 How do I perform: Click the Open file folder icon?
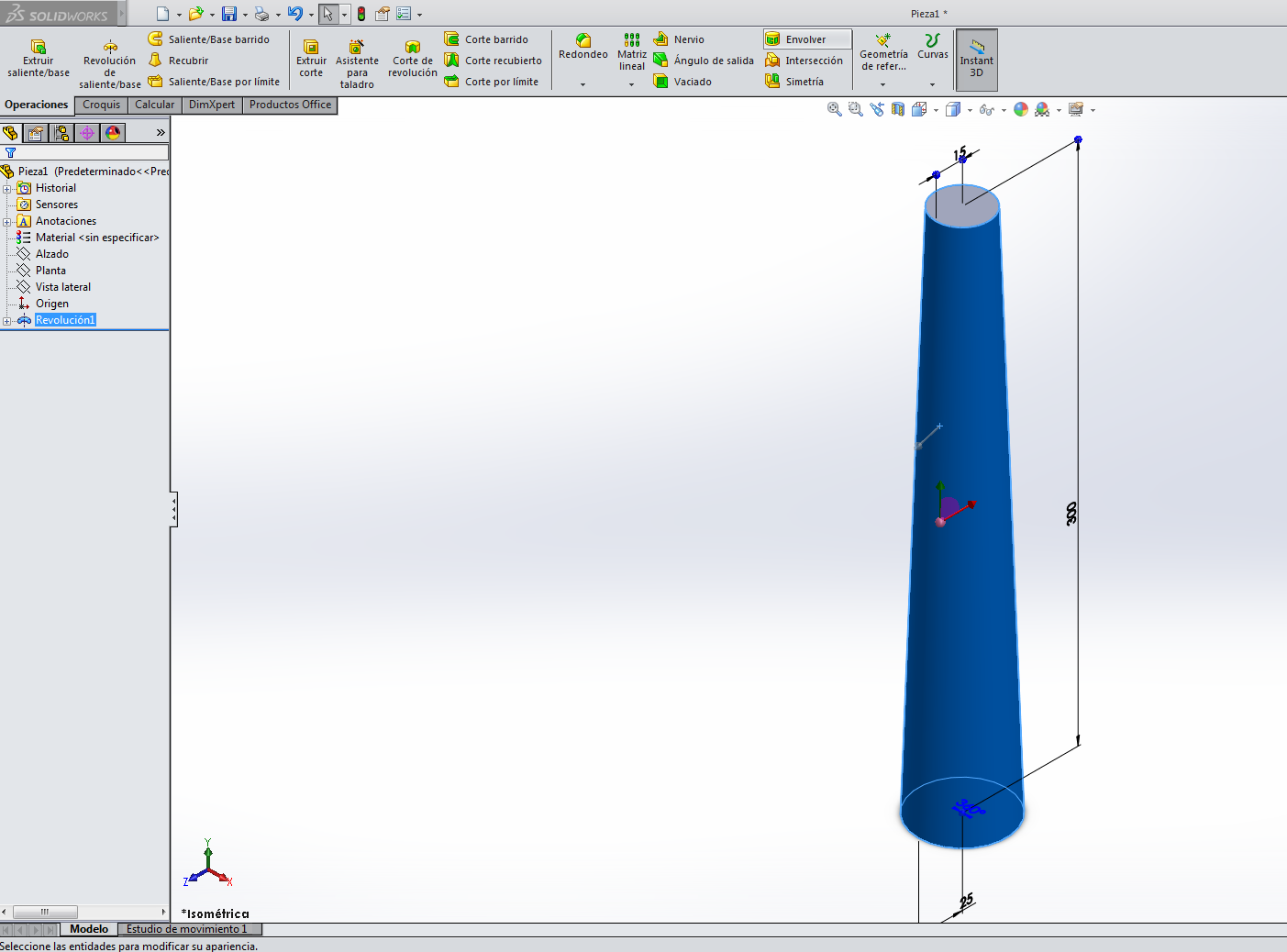[195, 14]
